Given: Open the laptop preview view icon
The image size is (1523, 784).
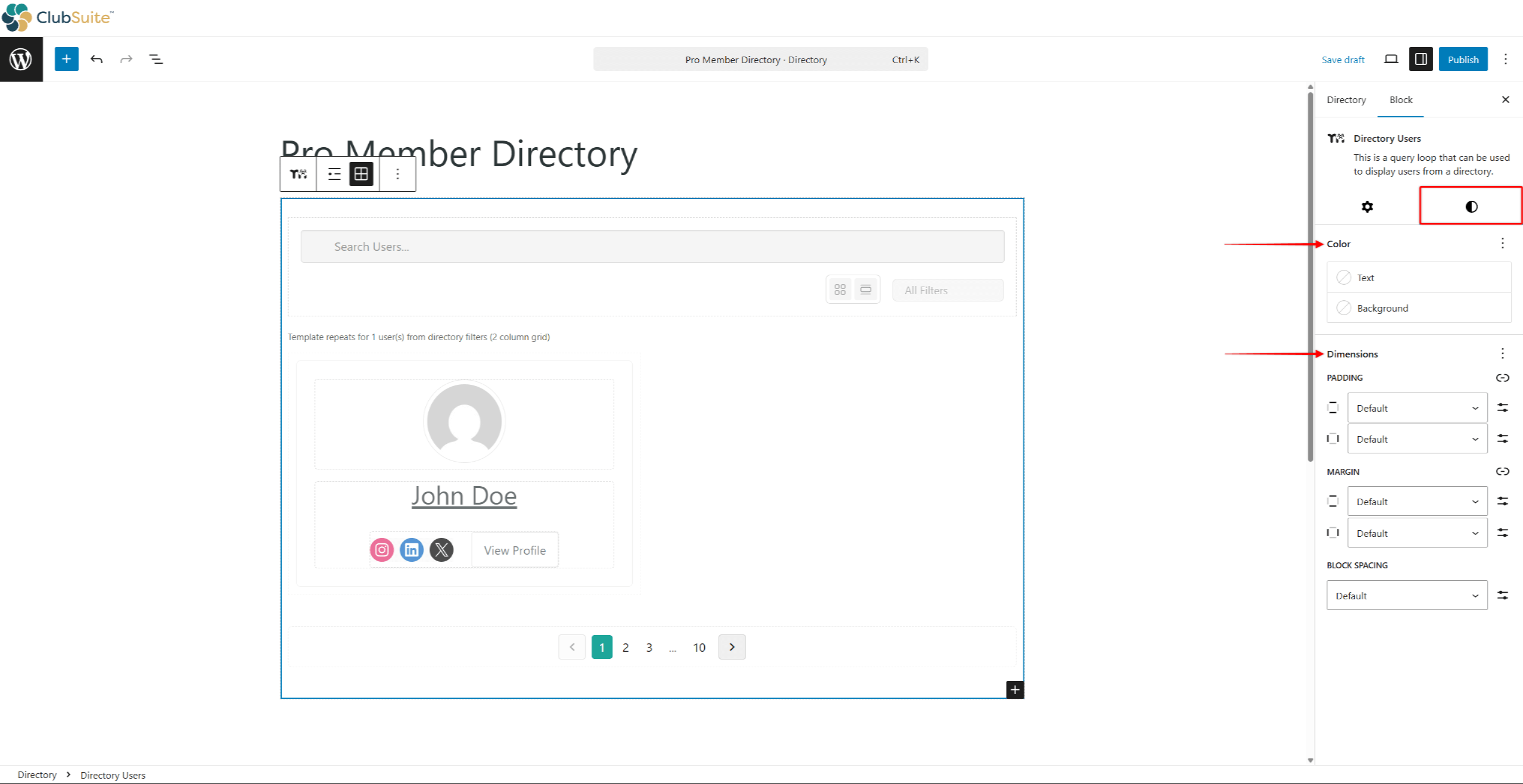Looking at the screenshot, I should pos(1391,59).
